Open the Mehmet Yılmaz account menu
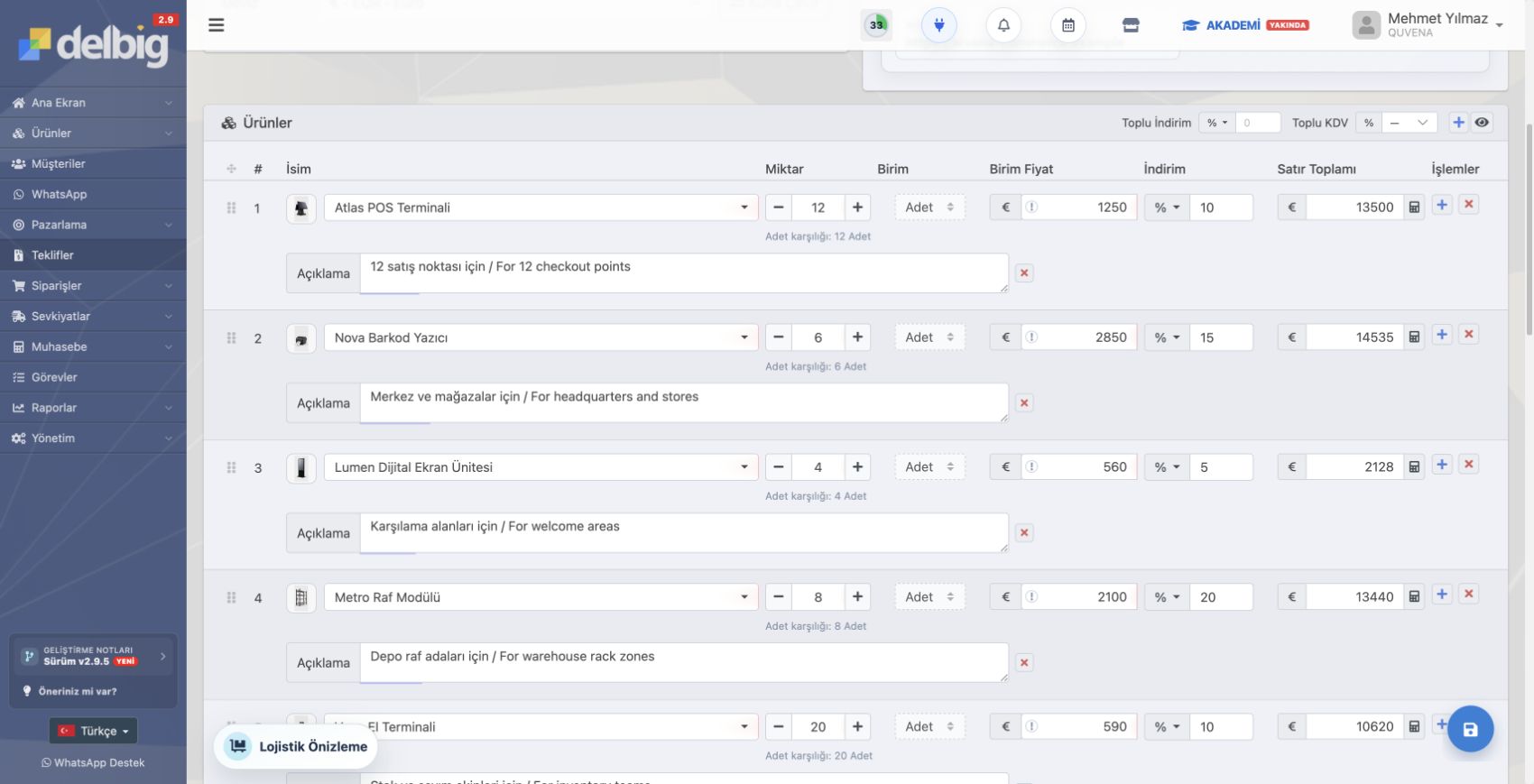The image size is (1534, 784). pos(1428,25)
